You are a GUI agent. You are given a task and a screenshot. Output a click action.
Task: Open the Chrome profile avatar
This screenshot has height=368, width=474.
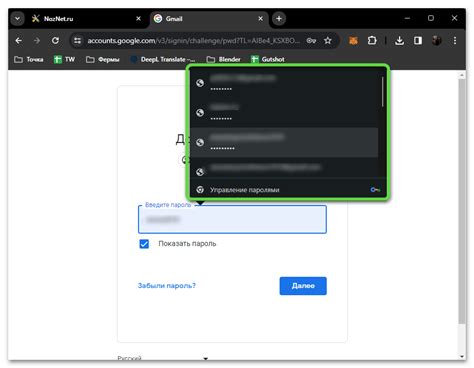pyautogui.click(x=437, y=41)
